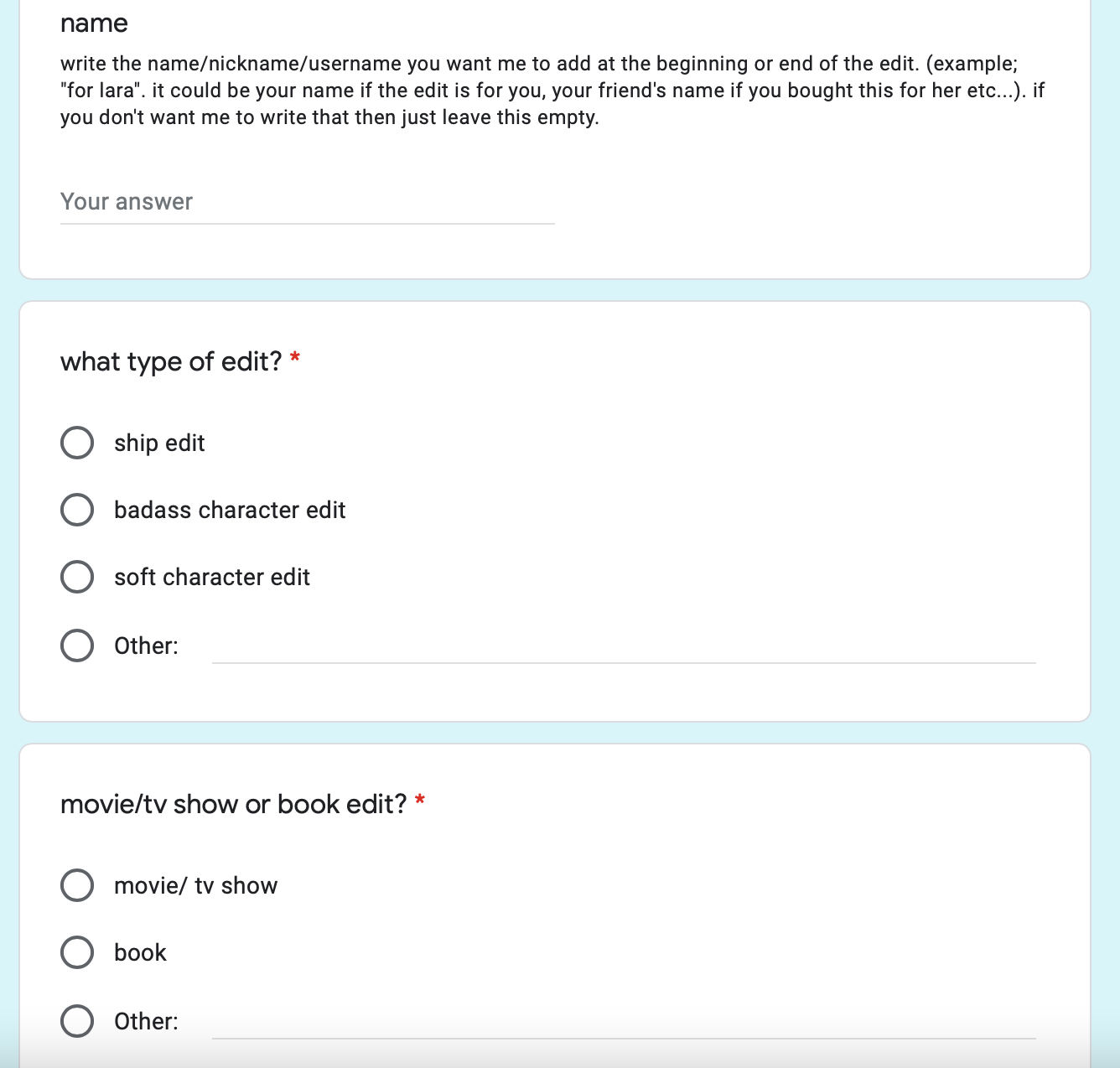Select the 'movie/ tv show' radio circle
Image resolution: width=1120 pixels, height=1068 pixels.
tap(77, 885)
